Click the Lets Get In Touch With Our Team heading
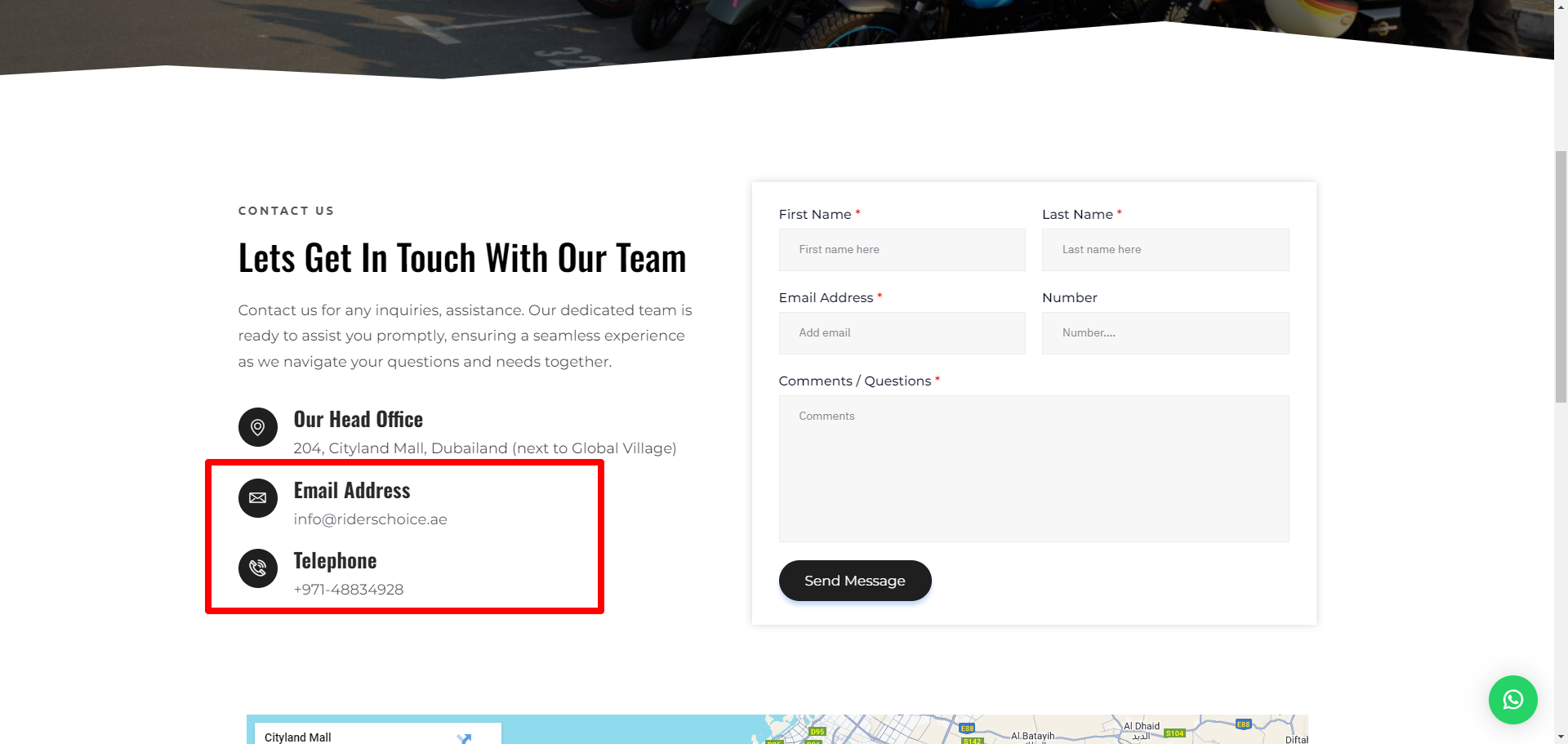 (x=462, y=258)
